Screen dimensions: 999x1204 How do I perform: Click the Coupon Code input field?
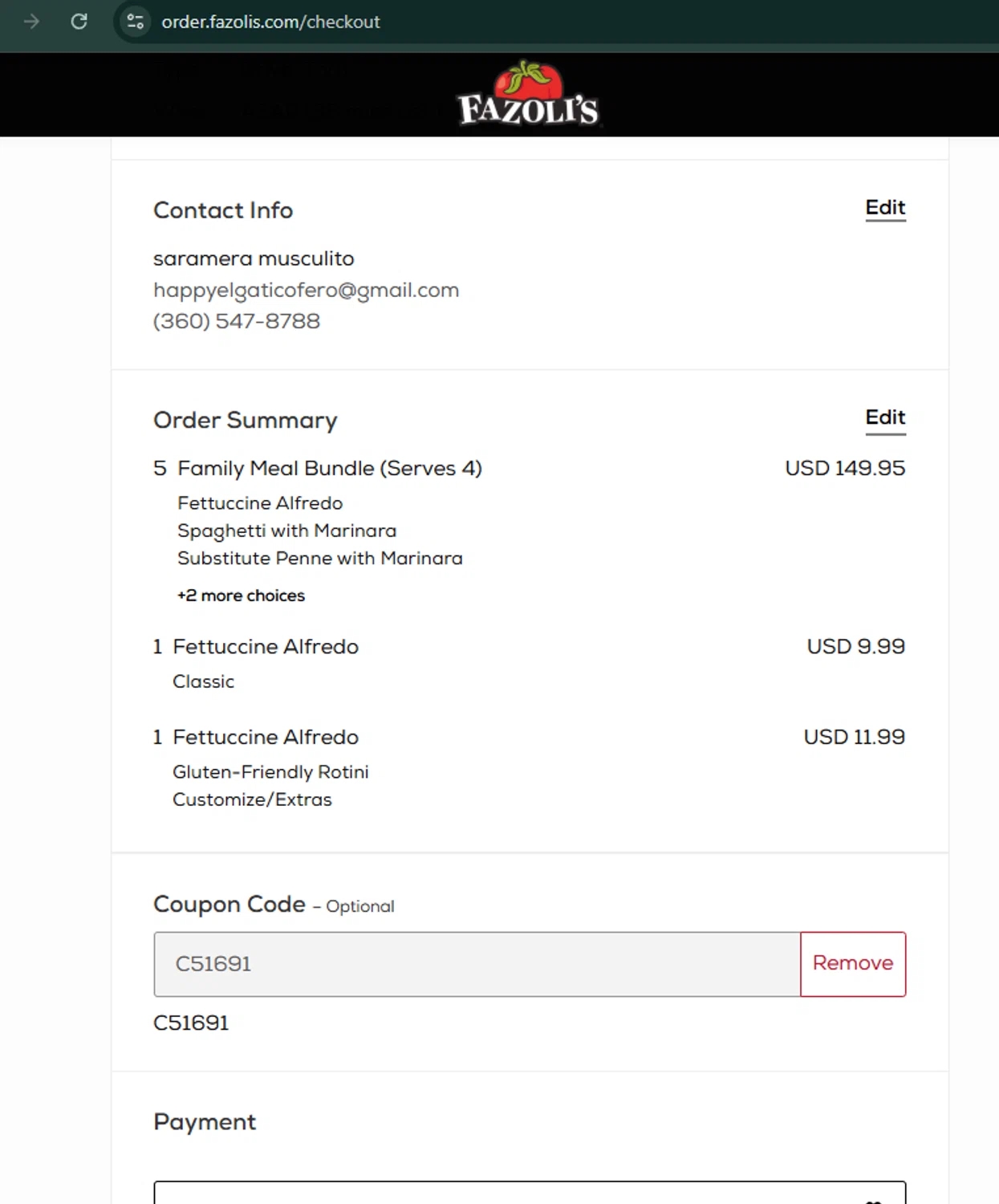477,963
